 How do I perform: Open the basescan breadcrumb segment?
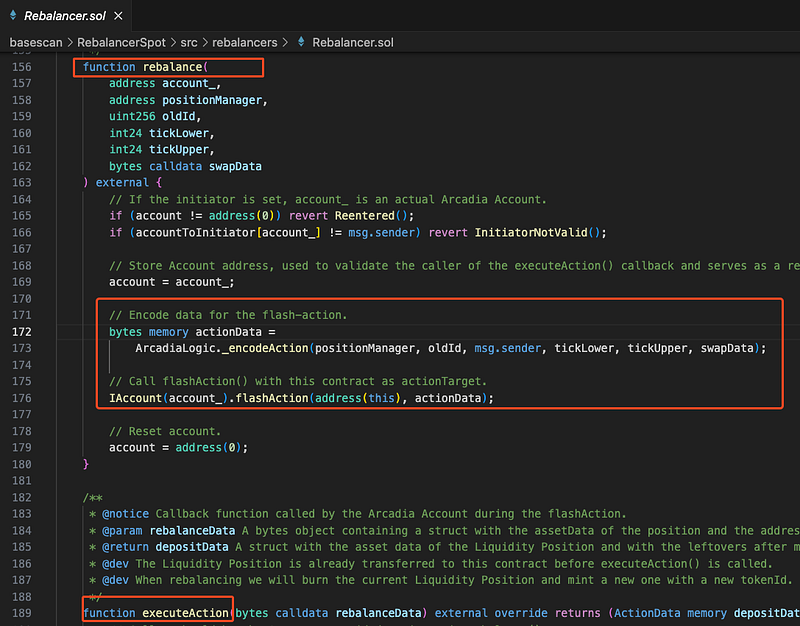[36, 42]
